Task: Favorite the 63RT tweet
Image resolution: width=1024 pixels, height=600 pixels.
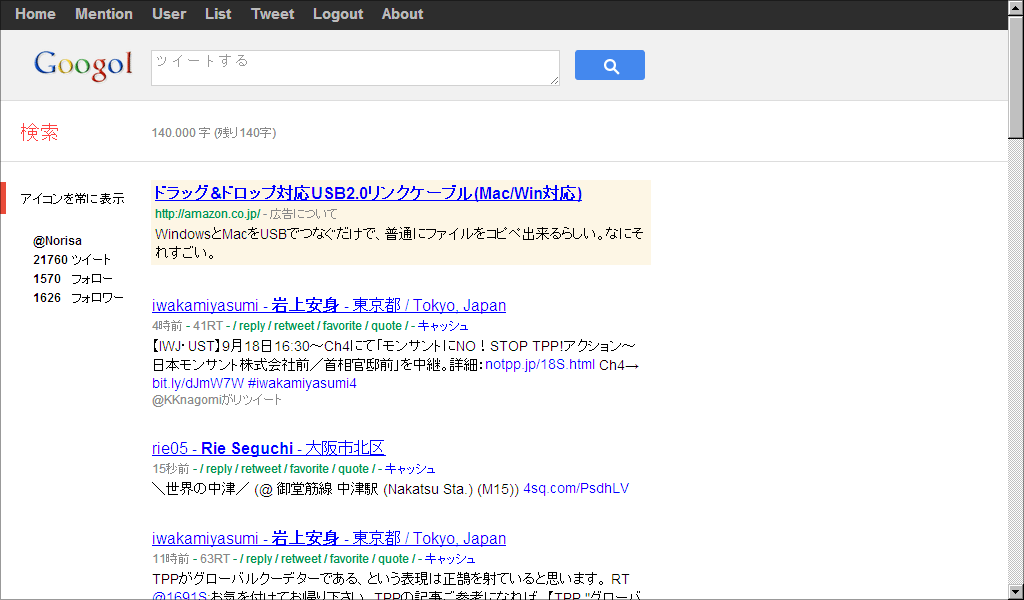Action: coord(349,559)
